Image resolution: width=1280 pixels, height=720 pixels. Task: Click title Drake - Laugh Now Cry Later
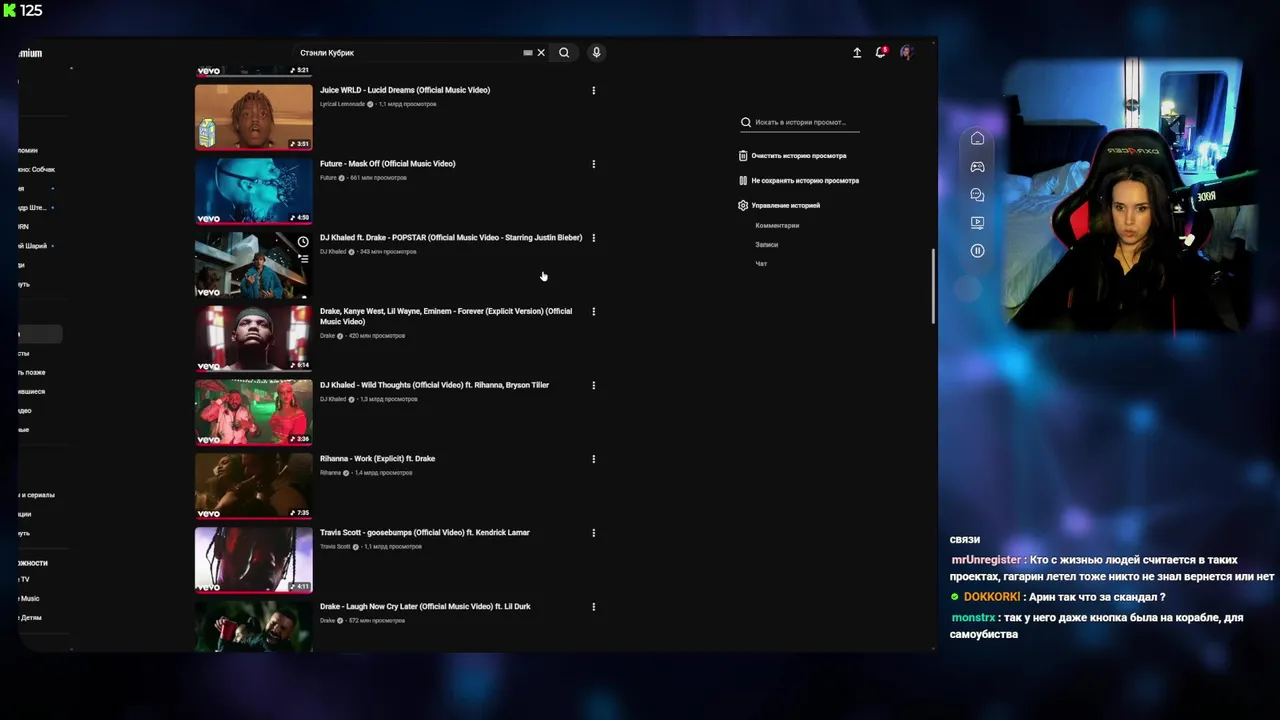click(x=425, y=607)
